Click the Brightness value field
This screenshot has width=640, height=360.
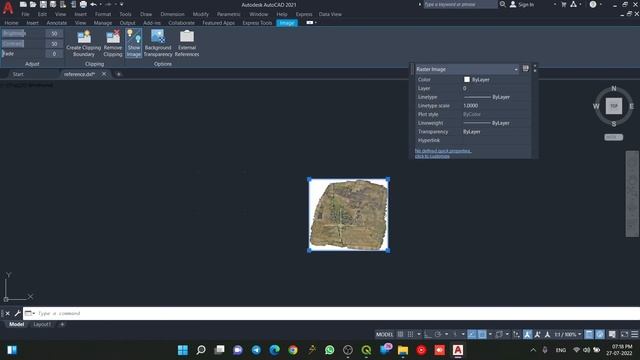coord(54,33)
